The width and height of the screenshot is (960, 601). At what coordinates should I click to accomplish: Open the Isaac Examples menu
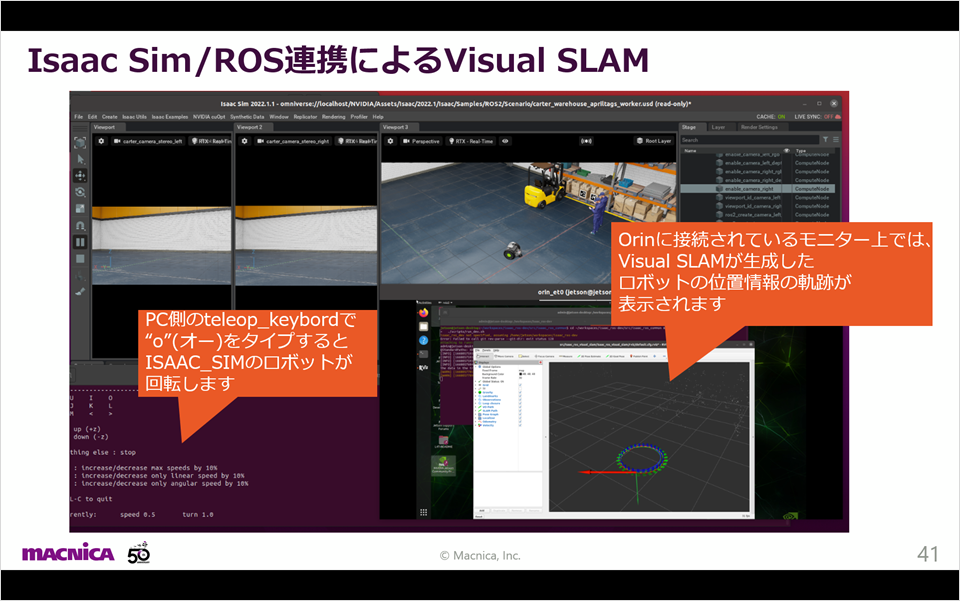tap(170, 117)
